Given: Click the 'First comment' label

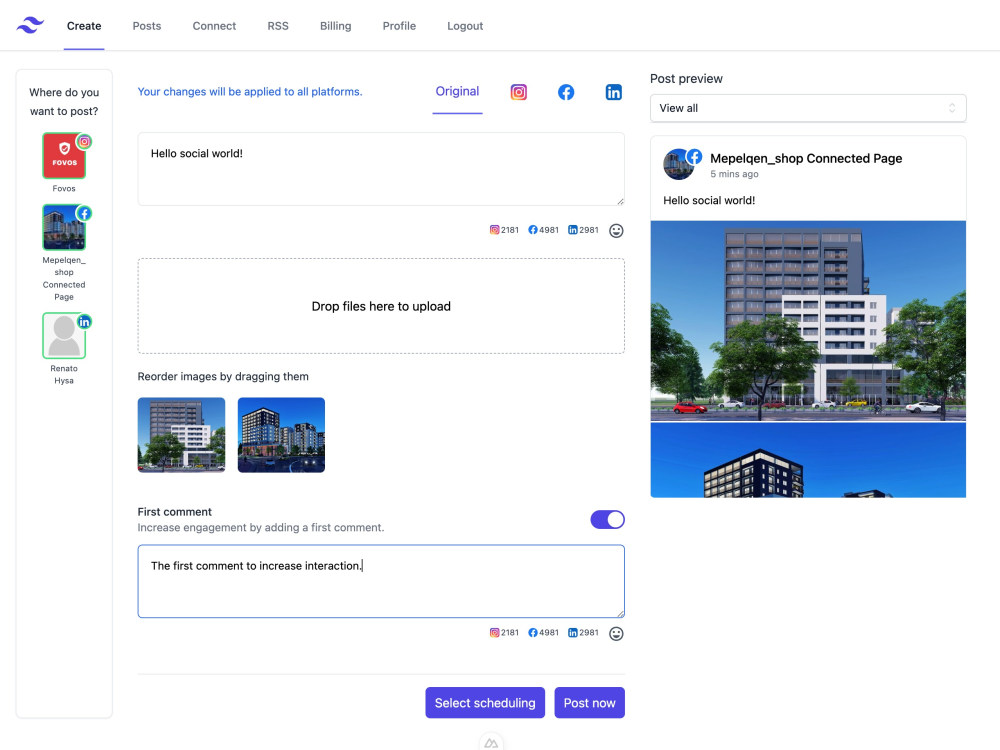Looking at the screenshot, I should tap(175, 511).
